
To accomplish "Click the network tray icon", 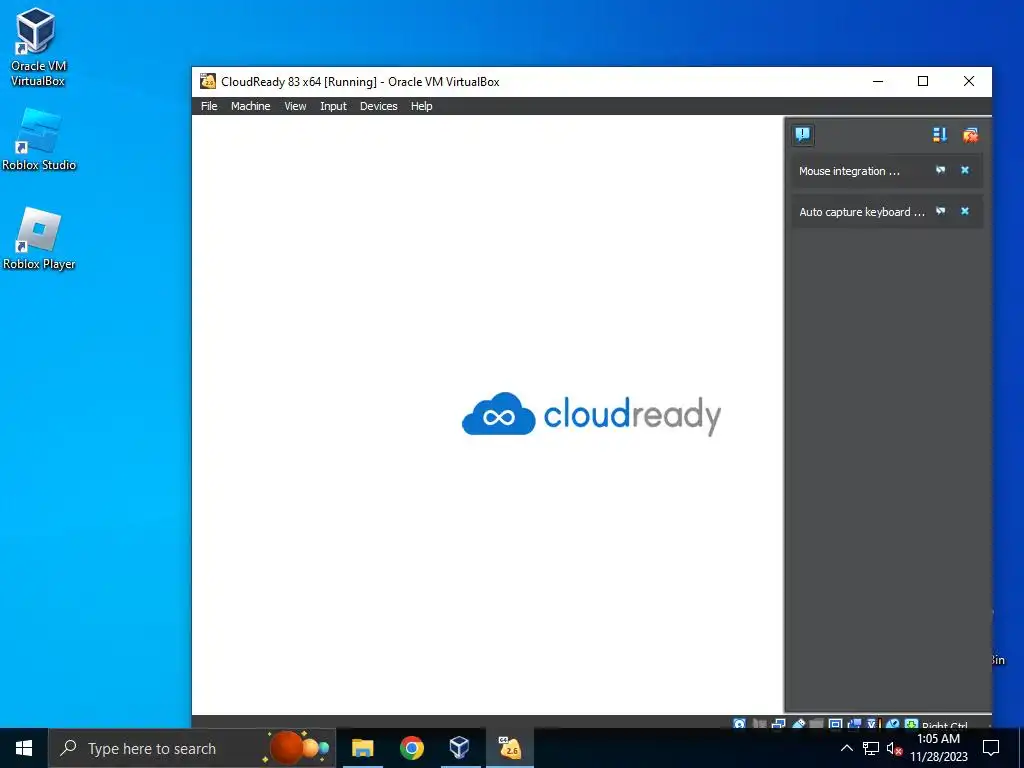I will [x=871, y=748].
